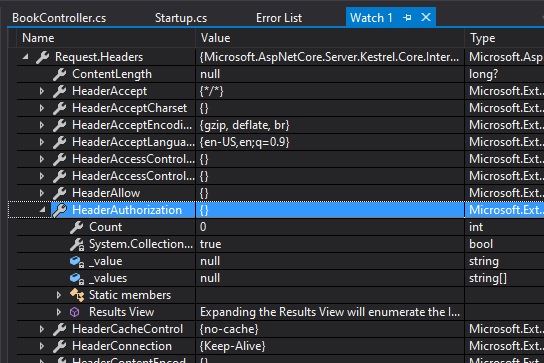Select the HeaderCacheControl row name
544x363 pixels.
127,329
